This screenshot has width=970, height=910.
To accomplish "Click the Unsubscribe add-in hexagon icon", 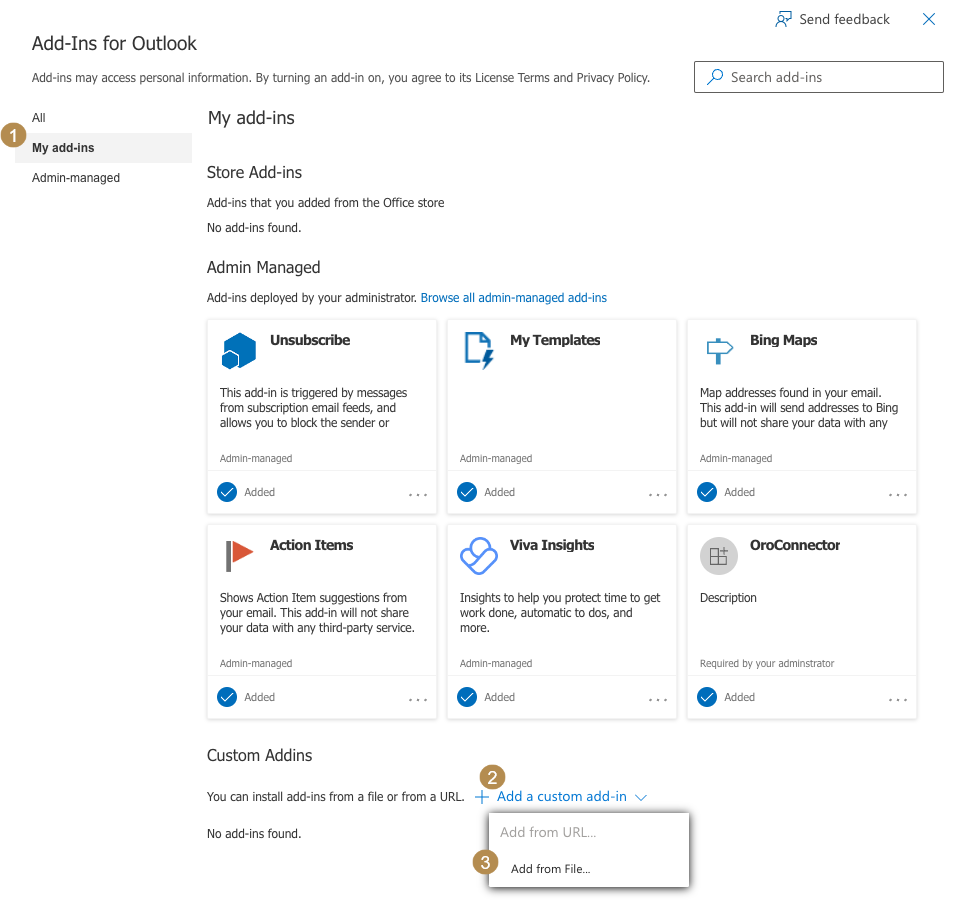I will tap(239, 350).
